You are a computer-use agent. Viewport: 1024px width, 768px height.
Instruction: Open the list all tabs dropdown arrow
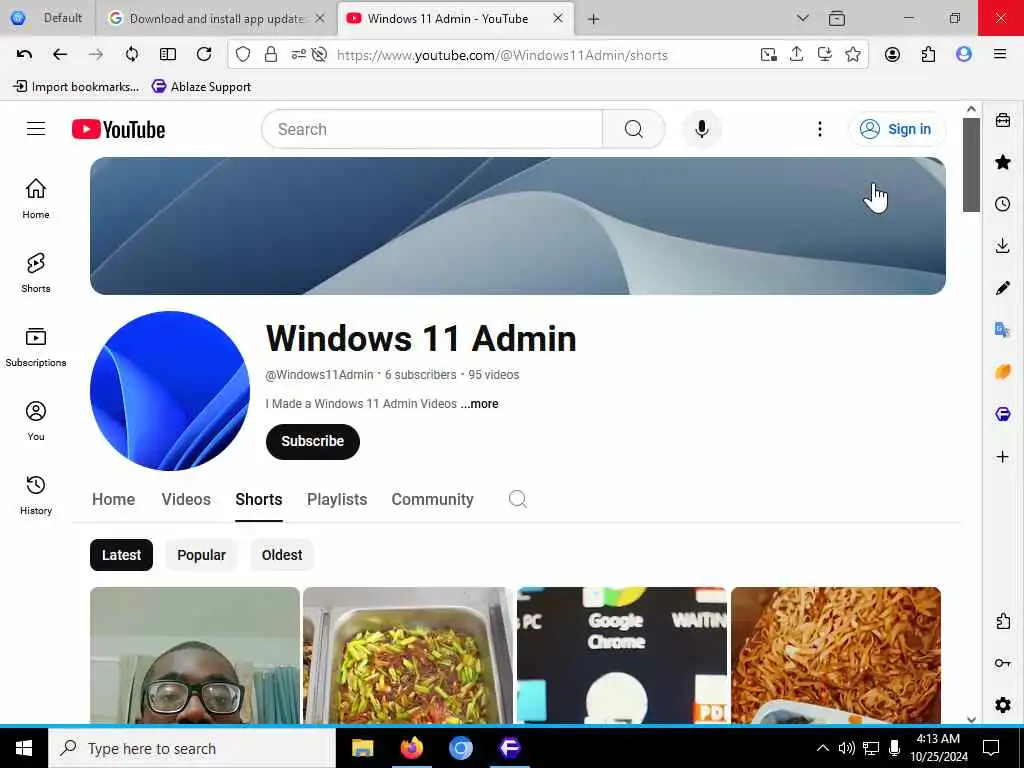[x=803, y=18]
